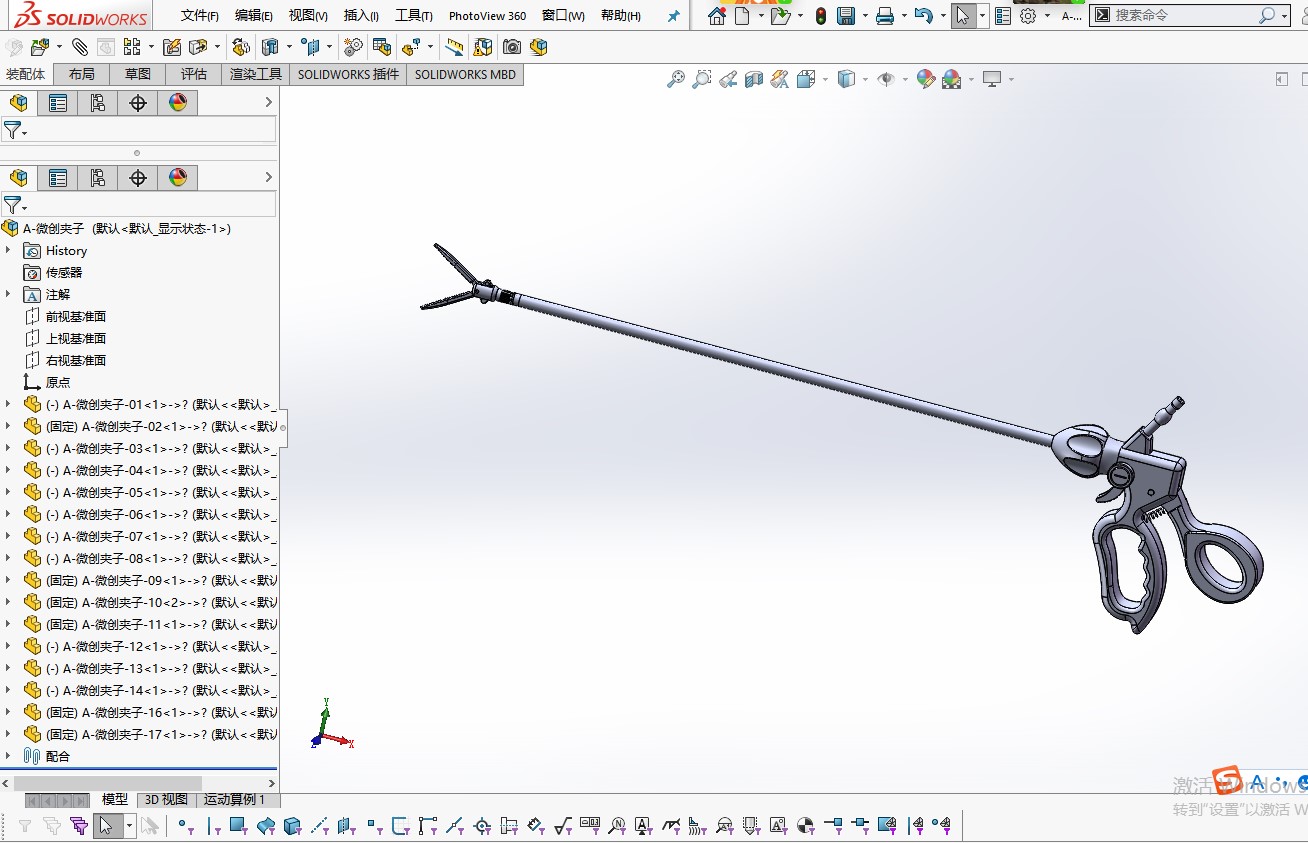Expand the History tree node
Viewport: 1308px width, 843px height.
coord(8,250)
